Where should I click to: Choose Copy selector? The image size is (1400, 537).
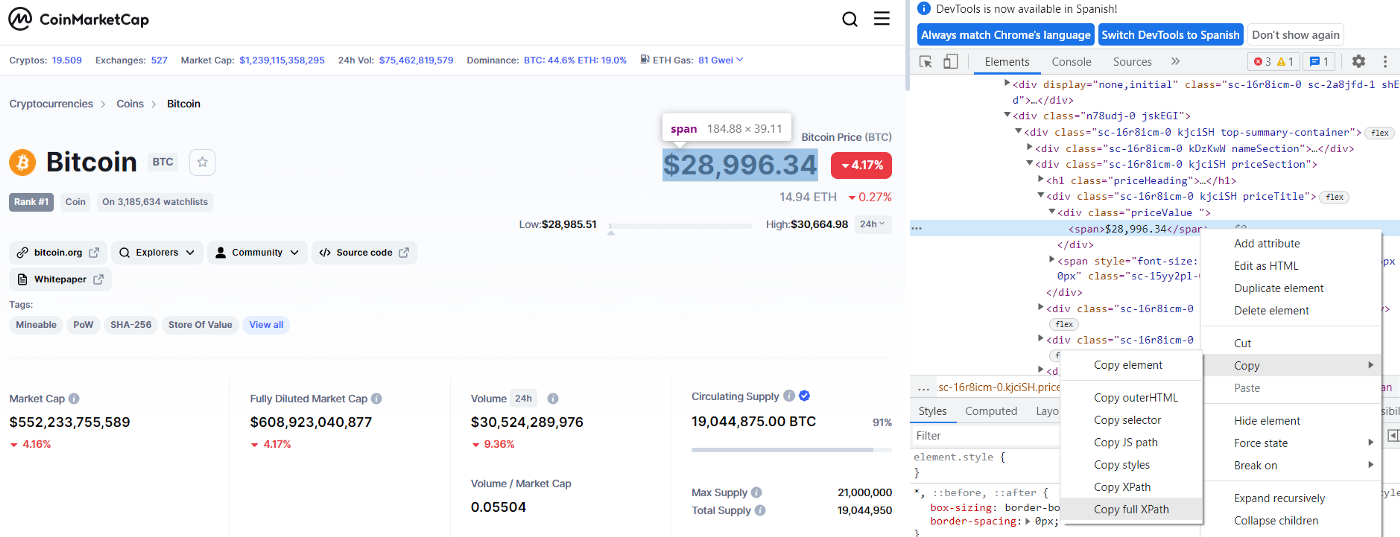1131,420
